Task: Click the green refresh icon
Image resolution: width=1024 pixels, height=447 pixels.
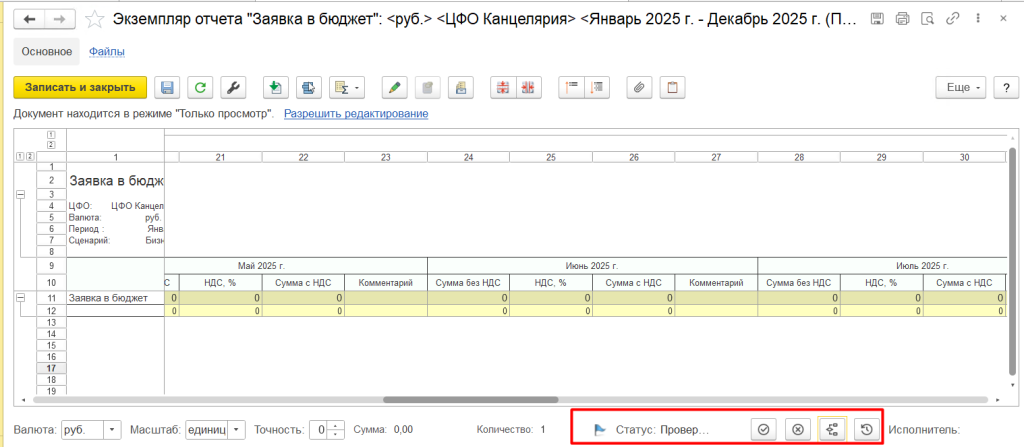Action: pos(201,88)
